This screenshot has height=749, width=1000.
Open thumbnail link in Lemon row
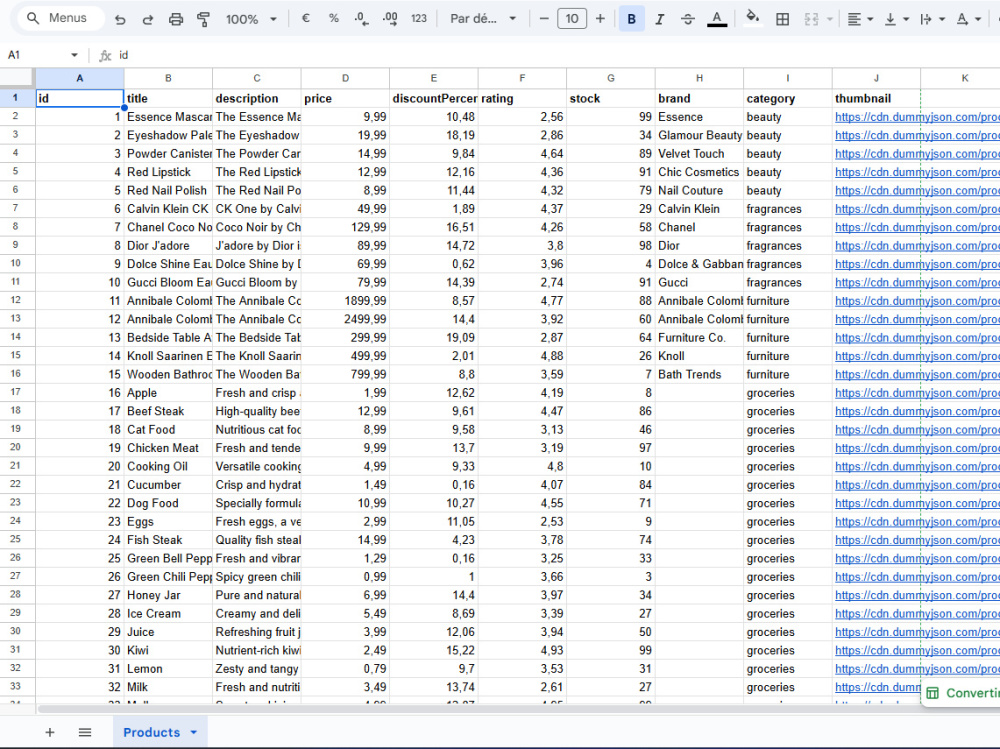916,669
